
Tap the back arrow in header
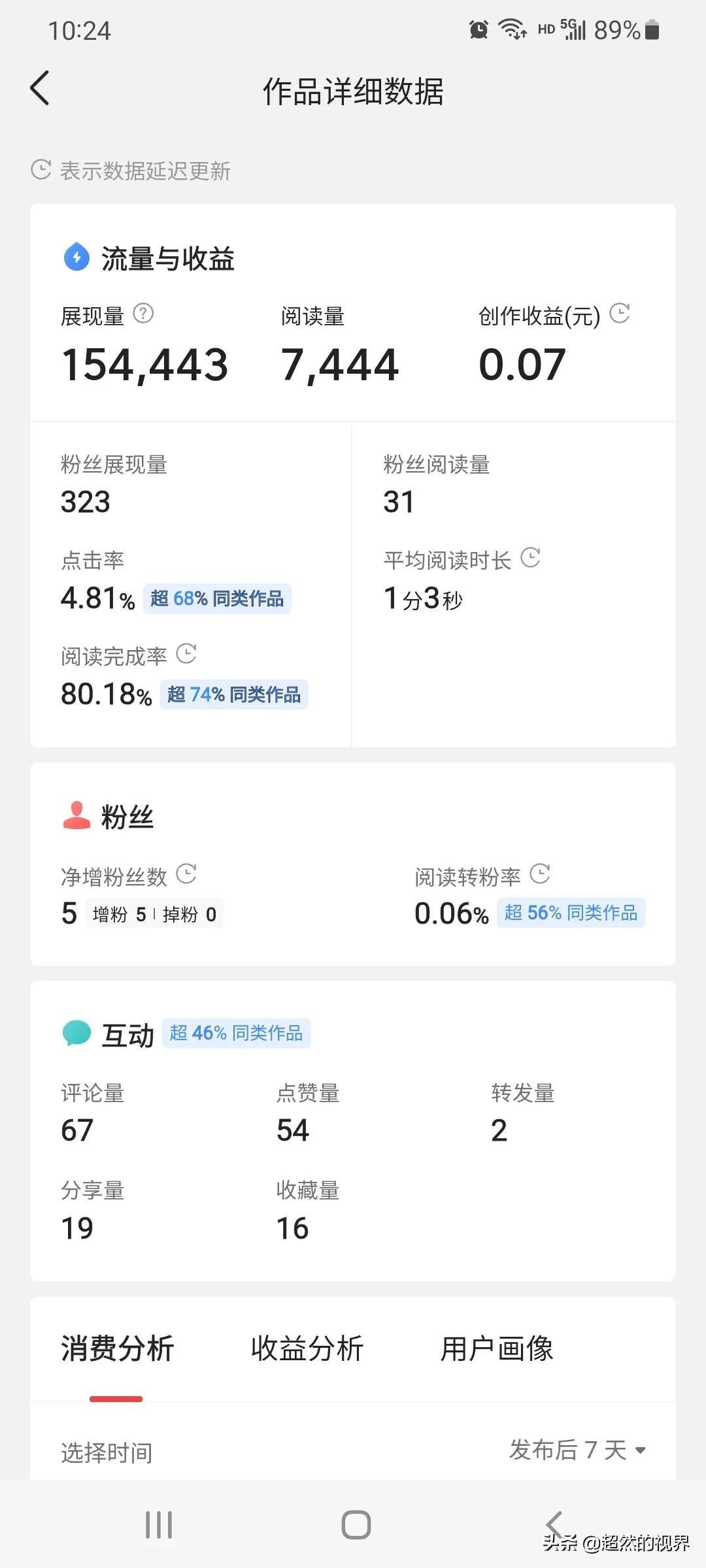click(x=40, y=88)
